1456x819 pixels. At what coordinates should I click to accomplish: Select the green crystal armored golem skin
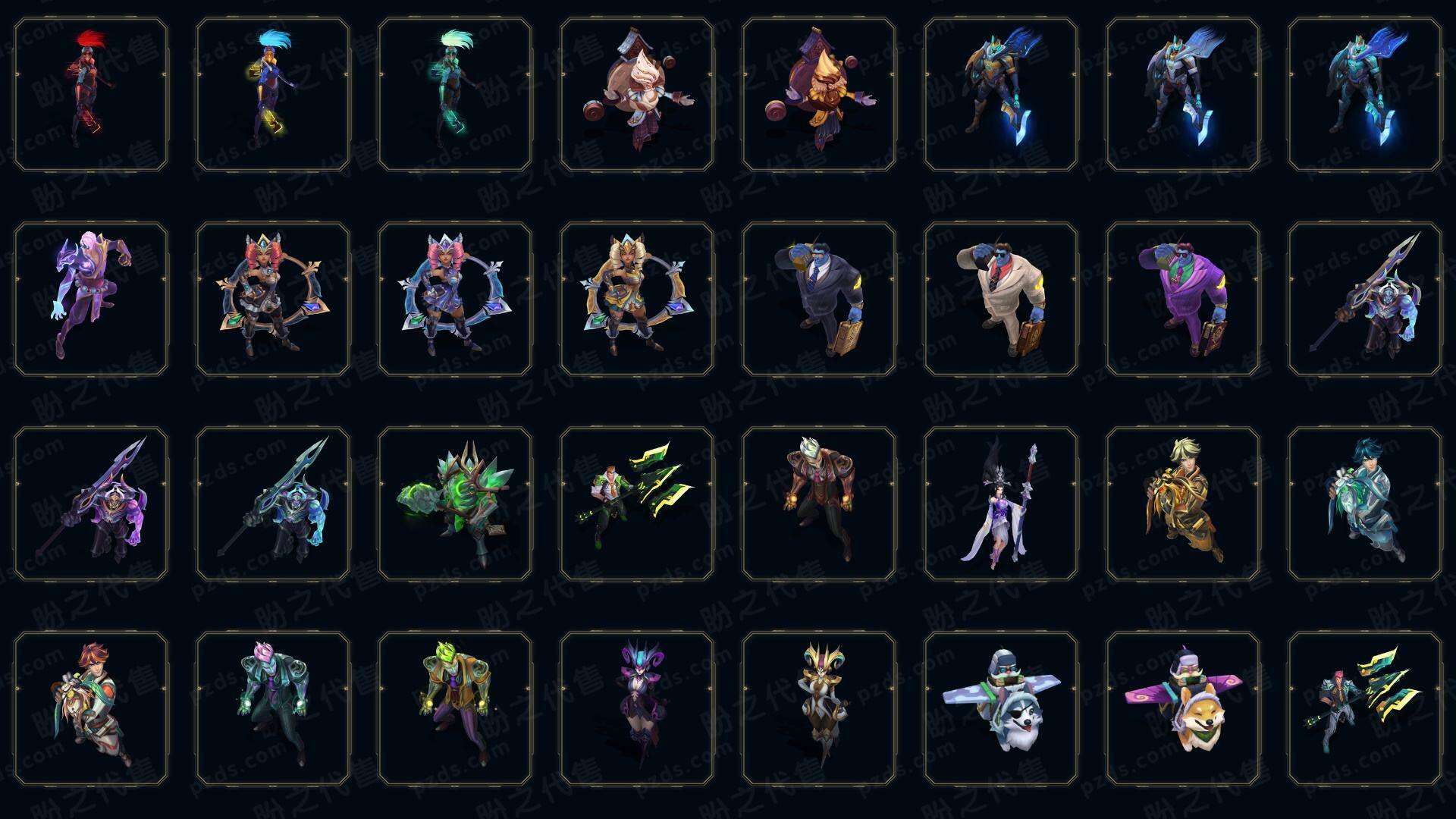click(x=455, y=504)
